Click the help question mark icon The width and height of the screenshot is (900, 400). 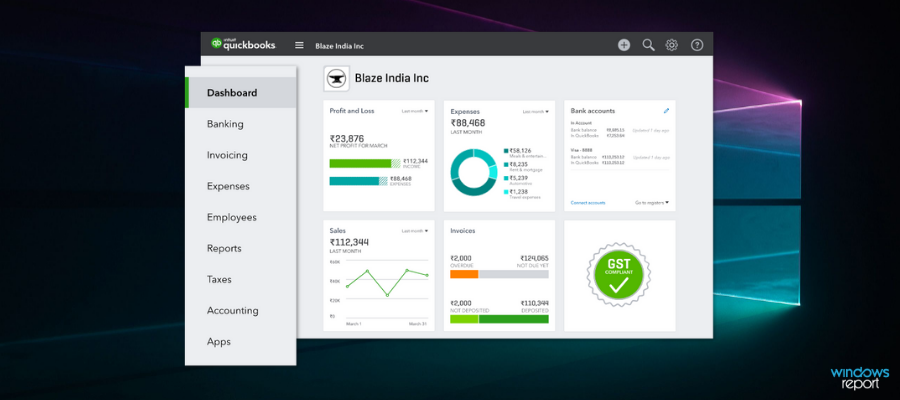tap(697, 45)
